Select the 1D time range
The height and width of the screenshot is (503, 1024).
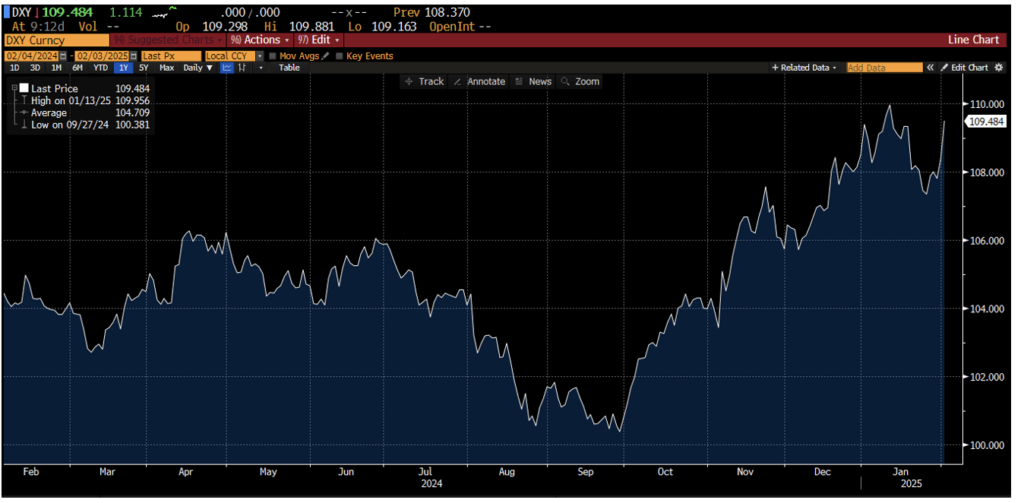tap(14, 67)
